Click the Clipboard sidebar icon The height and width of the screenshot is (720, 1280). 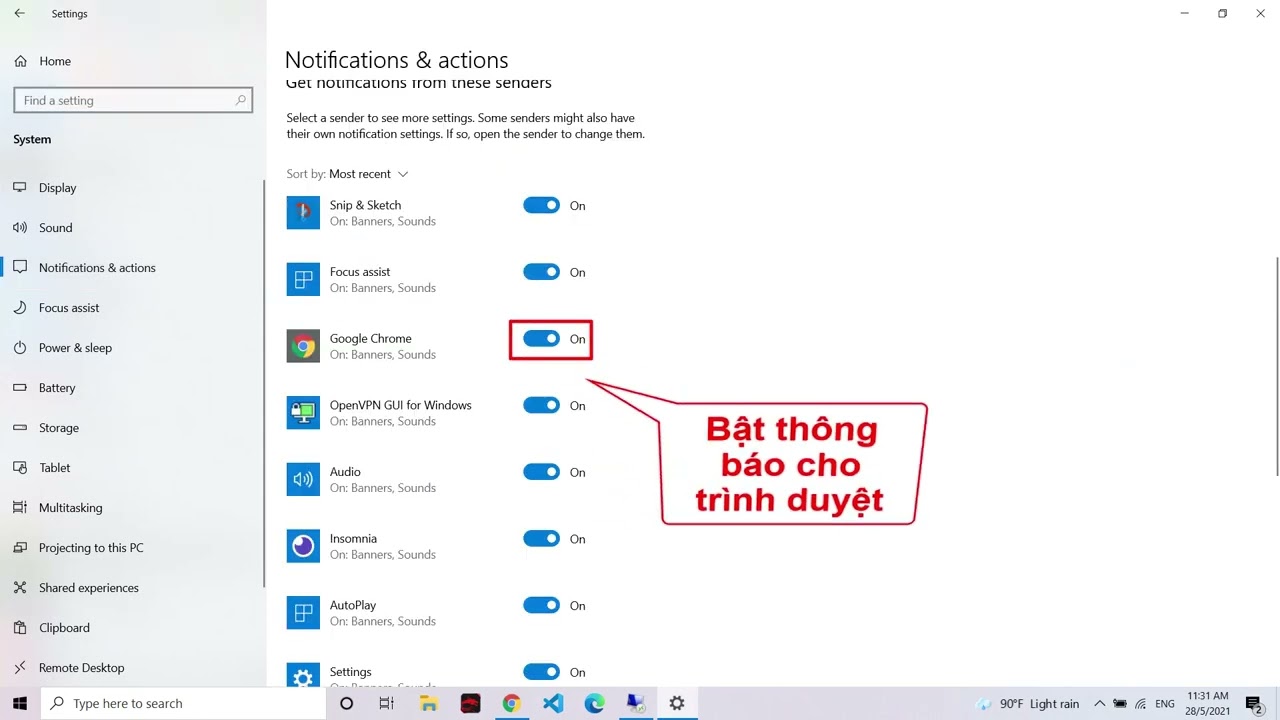click(x=20, y=628)
